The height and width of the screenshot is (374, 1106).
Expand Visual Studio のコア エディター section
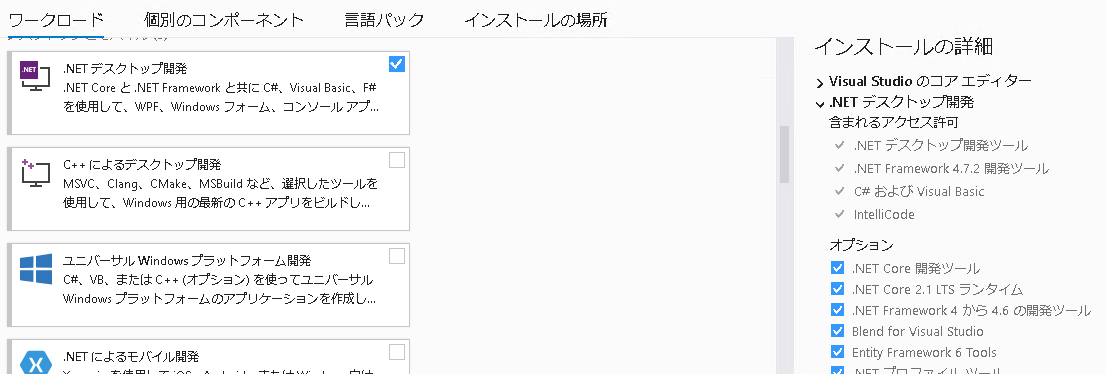click(820, 83)
